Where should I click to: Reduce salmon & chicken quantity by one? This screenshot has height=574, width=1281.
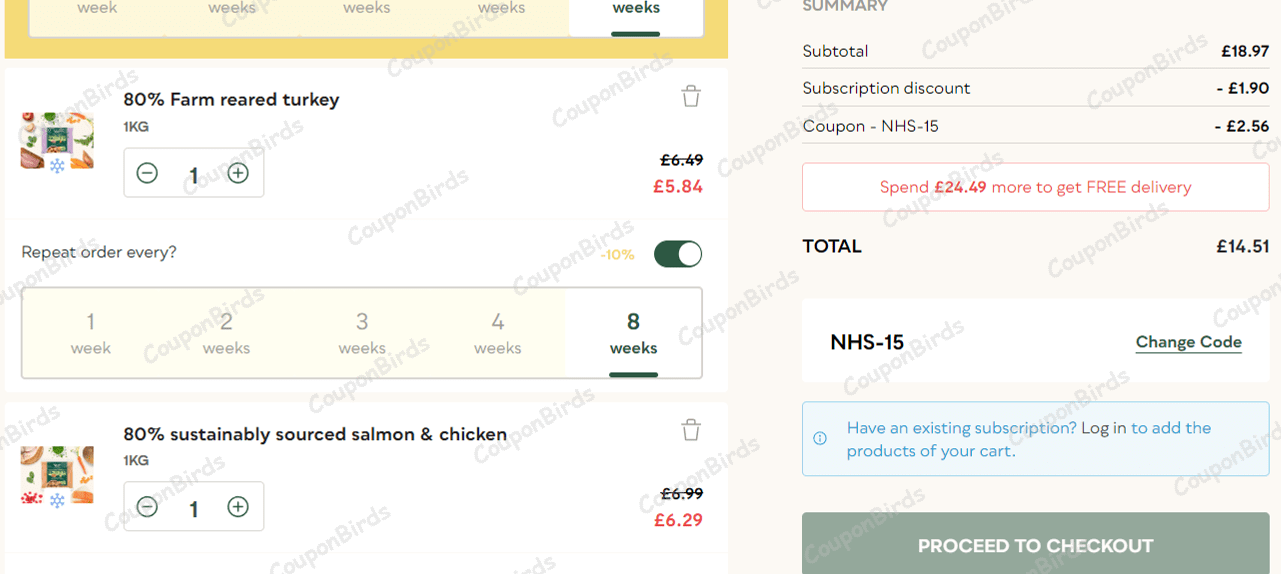[147, 507]
